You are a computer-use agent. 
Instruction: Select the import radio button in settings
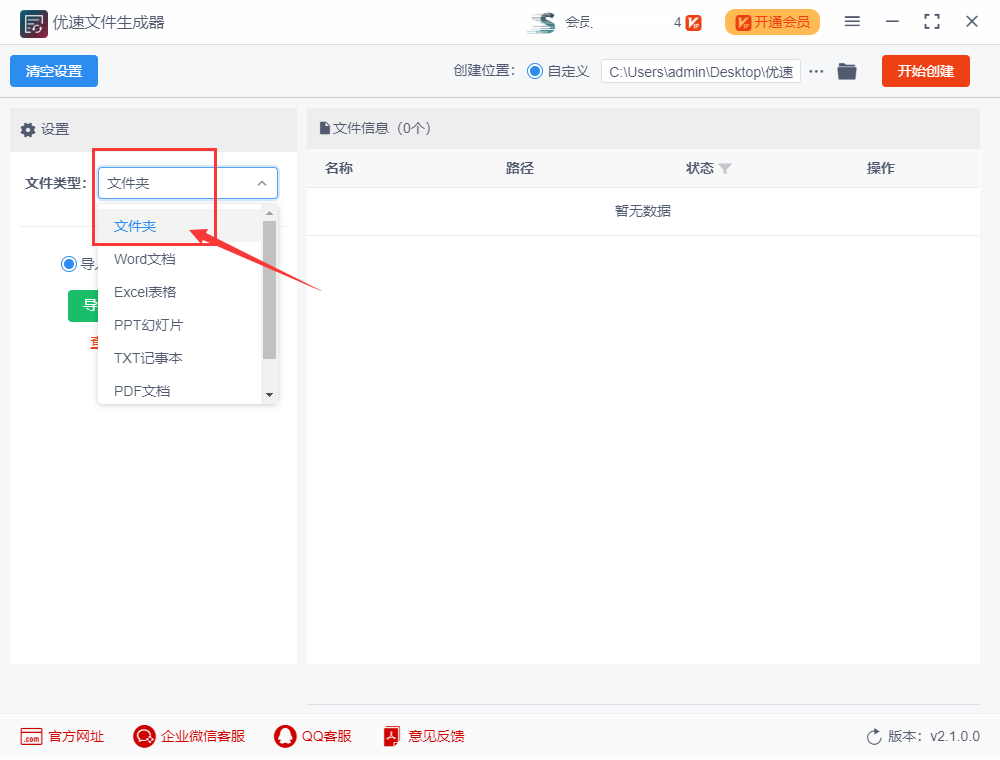69,264
